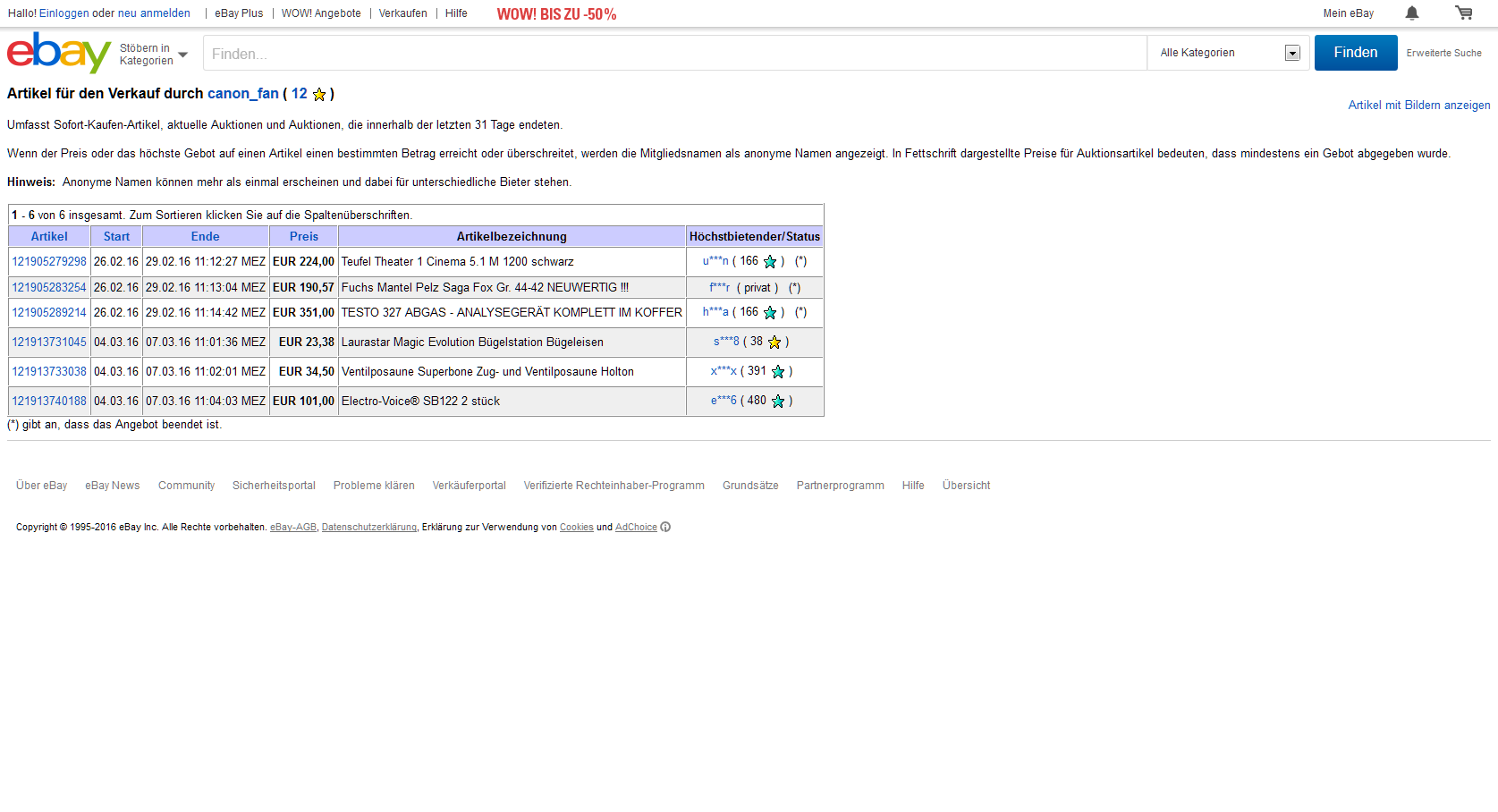Click the yellow star next to bidder s***8

click(x=774, y=343)
